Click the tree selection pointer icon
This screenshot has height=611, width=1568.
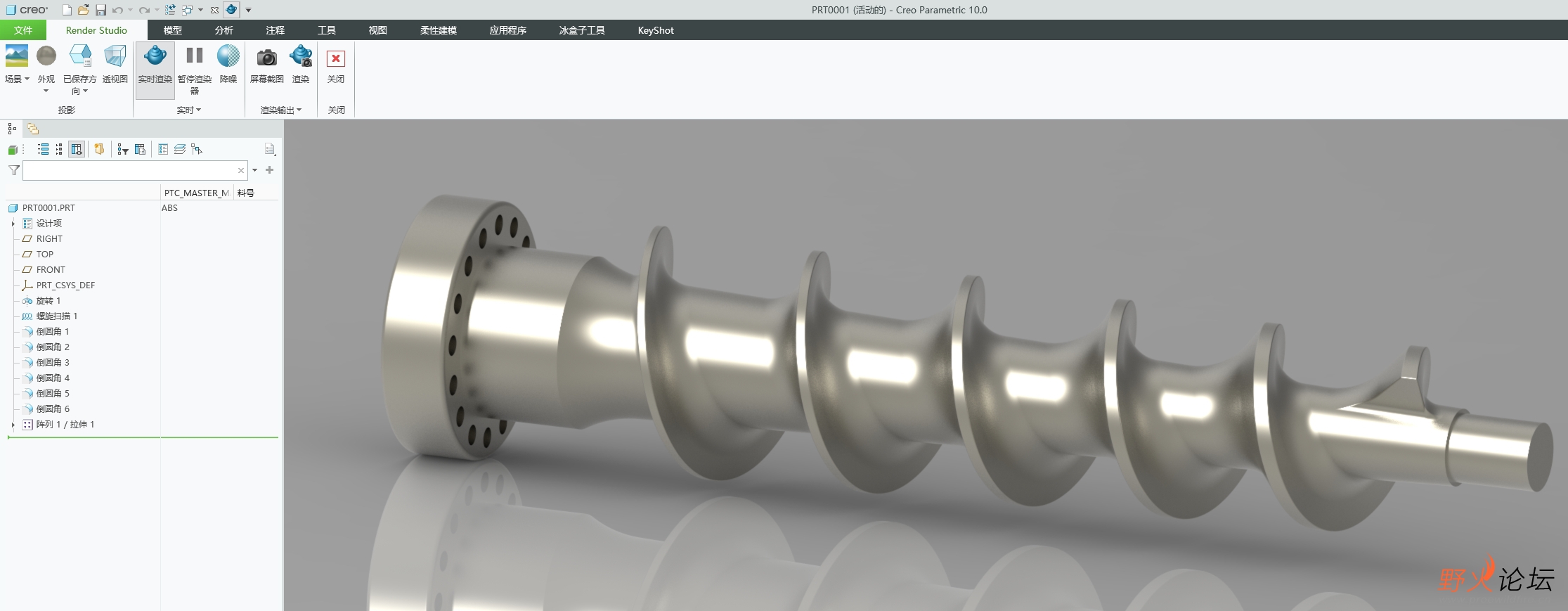[x=197, y=149]
